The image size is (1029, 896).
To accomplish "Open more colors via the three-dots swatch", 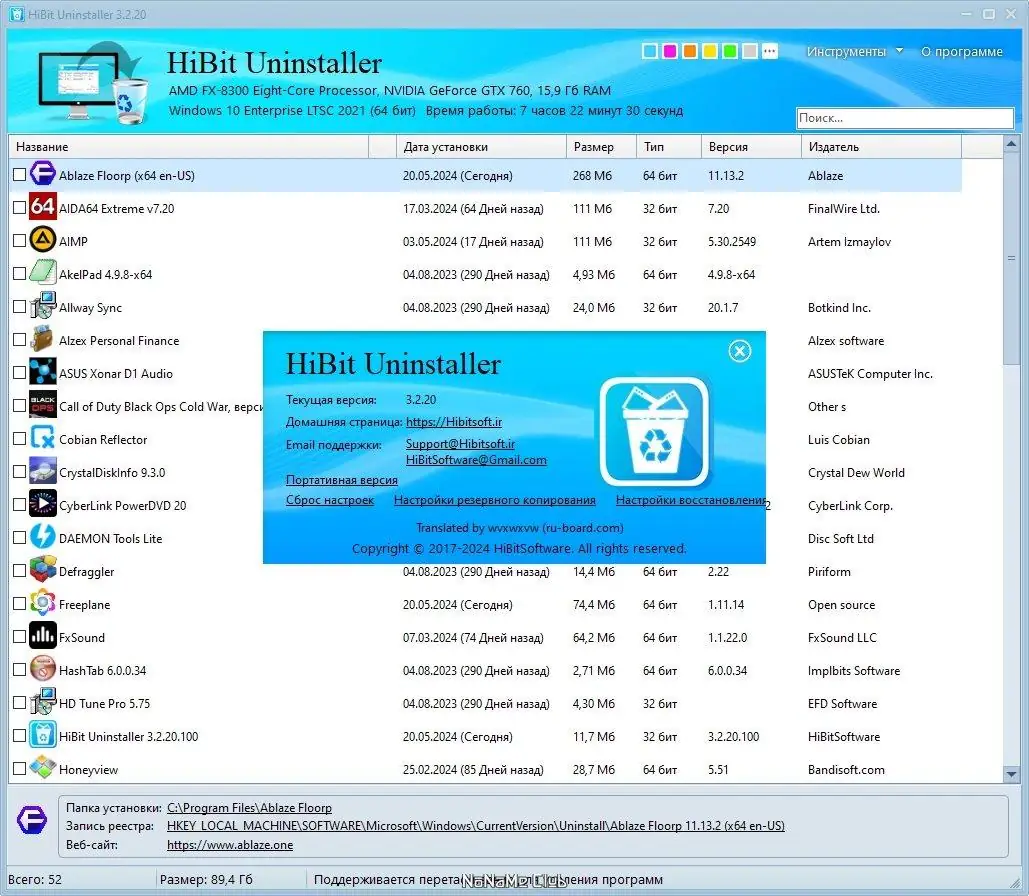I will pyautogui.click(x=770, y=51).
